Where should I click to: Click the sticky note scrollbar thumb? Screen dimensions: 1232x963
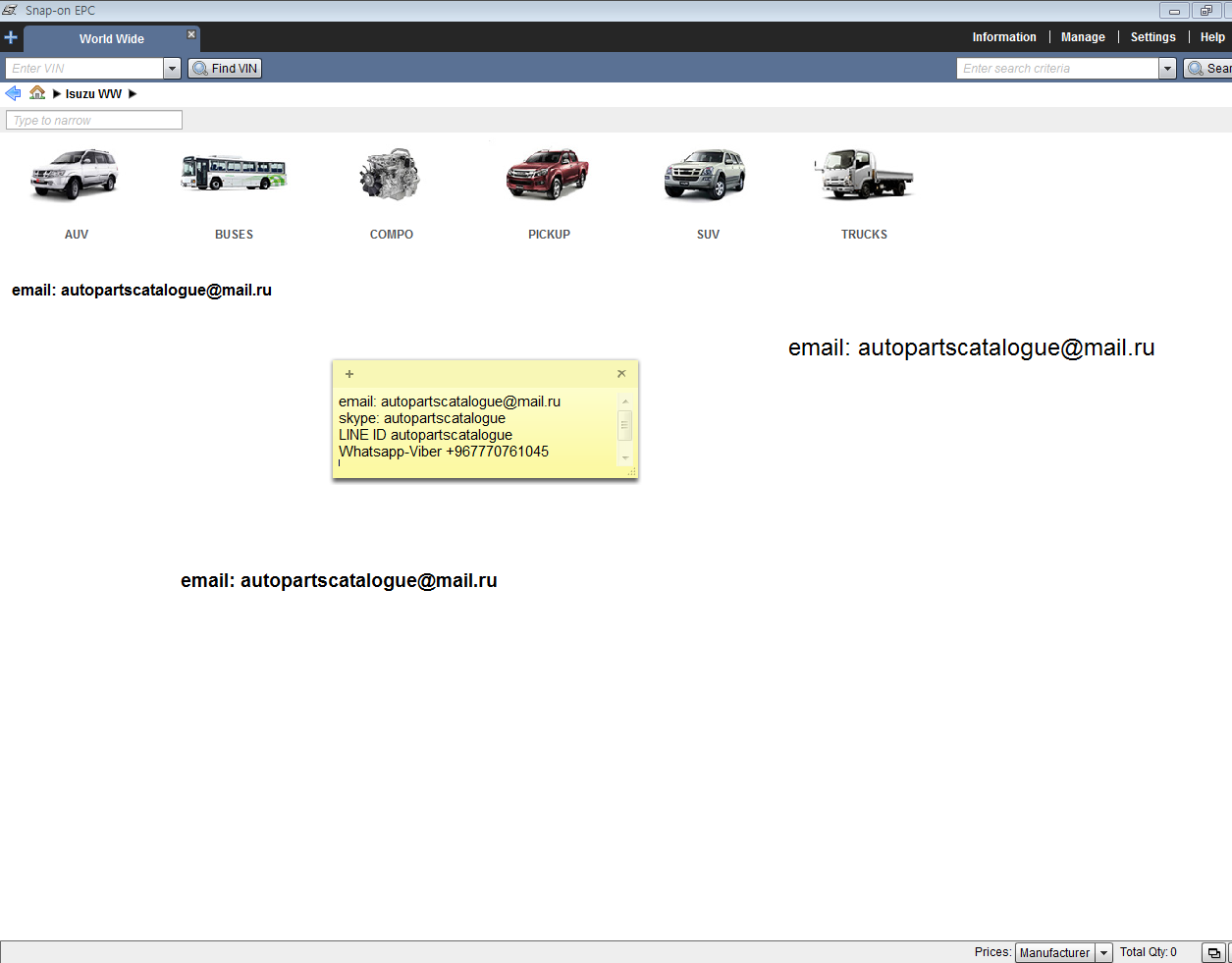(625, 425)
